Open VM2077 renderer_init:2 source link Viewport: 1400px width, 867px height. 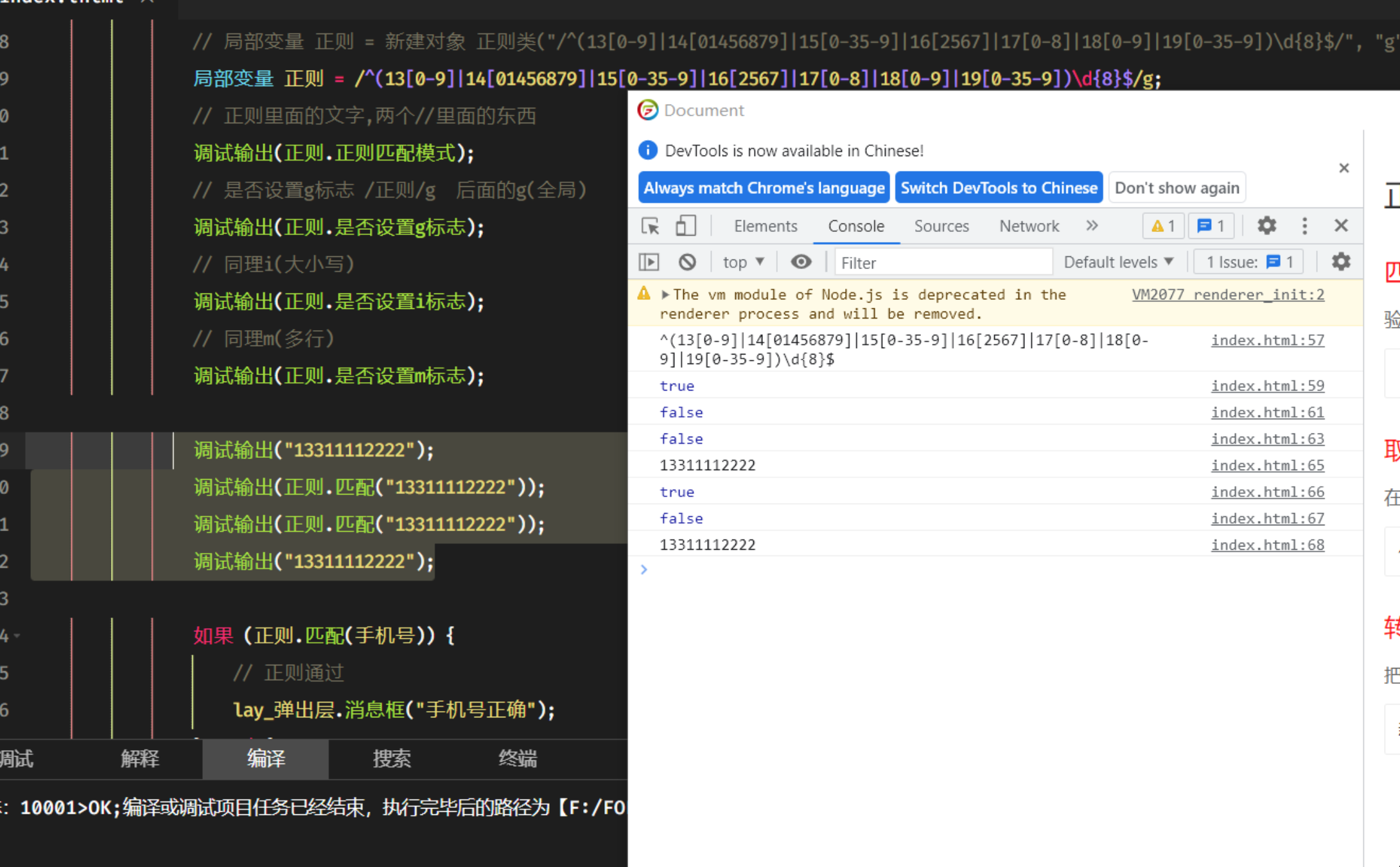point(1228,294)
